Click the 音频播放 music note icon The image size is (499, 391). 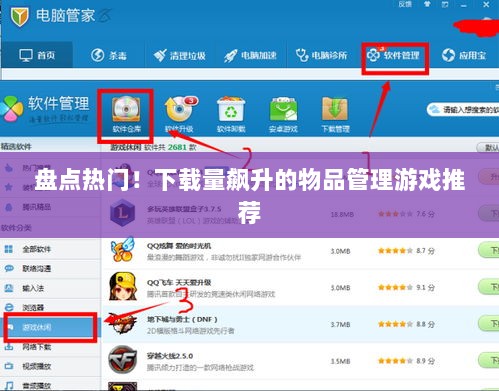coord(9,386)
